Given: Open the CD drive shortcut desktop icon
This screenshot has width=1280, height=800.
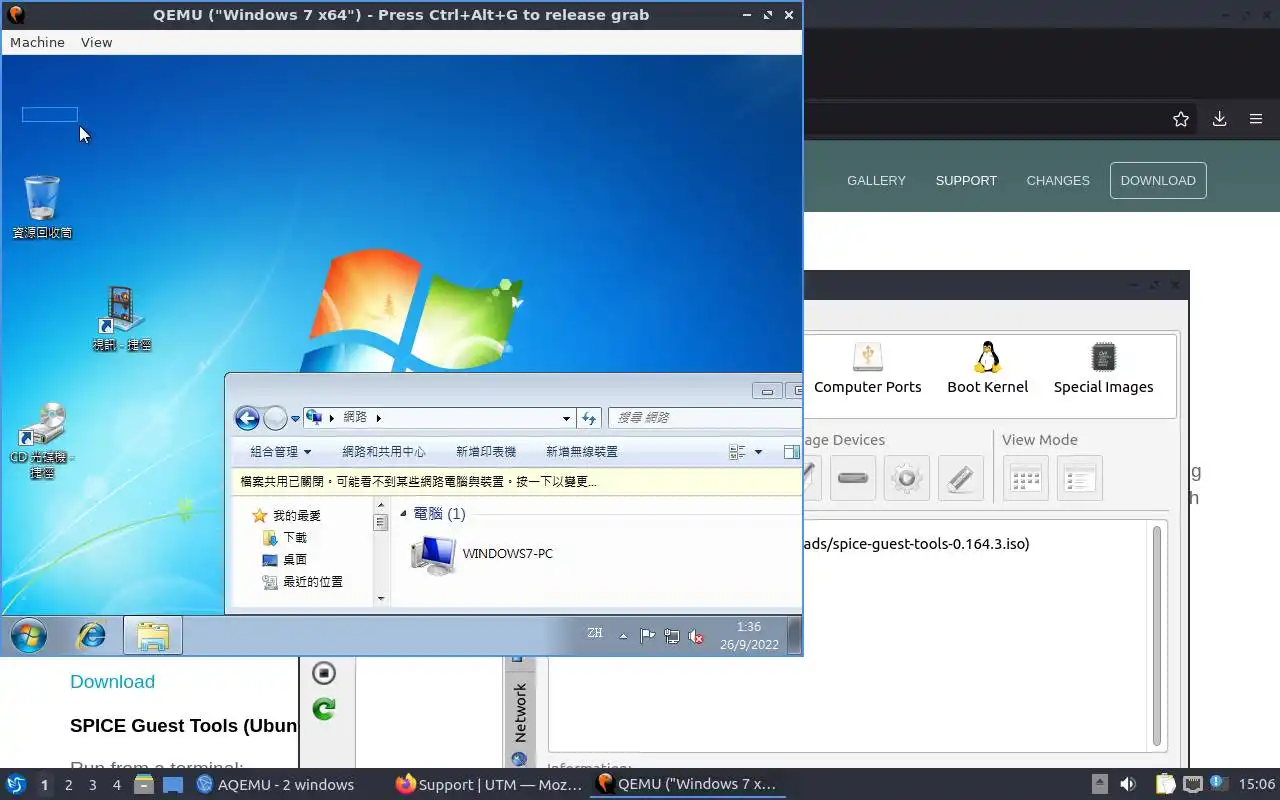Looking at the screenshot, I should pyautogui.click(x=42, y=440).
